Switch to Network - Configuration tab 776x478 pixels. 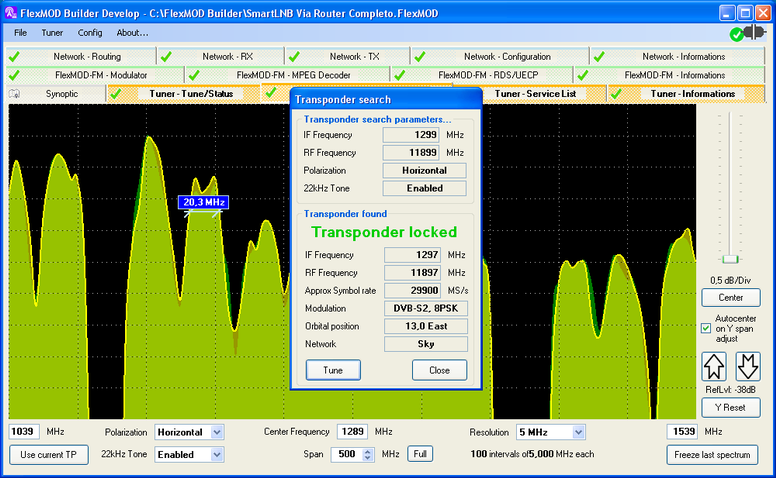coord(500,56)
